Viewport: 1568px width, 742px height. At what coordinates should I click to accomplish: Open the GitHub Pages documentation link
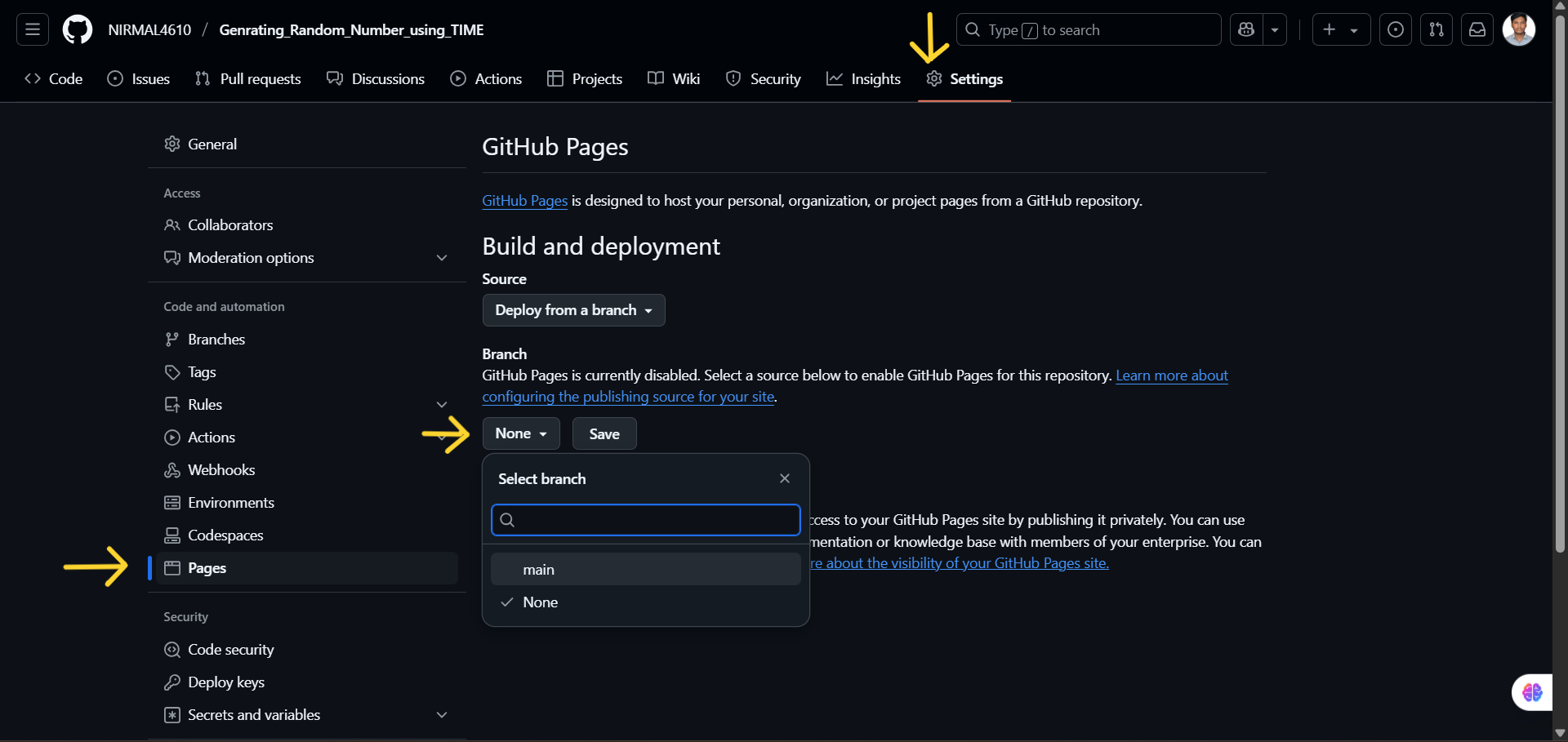pos(524,200)
